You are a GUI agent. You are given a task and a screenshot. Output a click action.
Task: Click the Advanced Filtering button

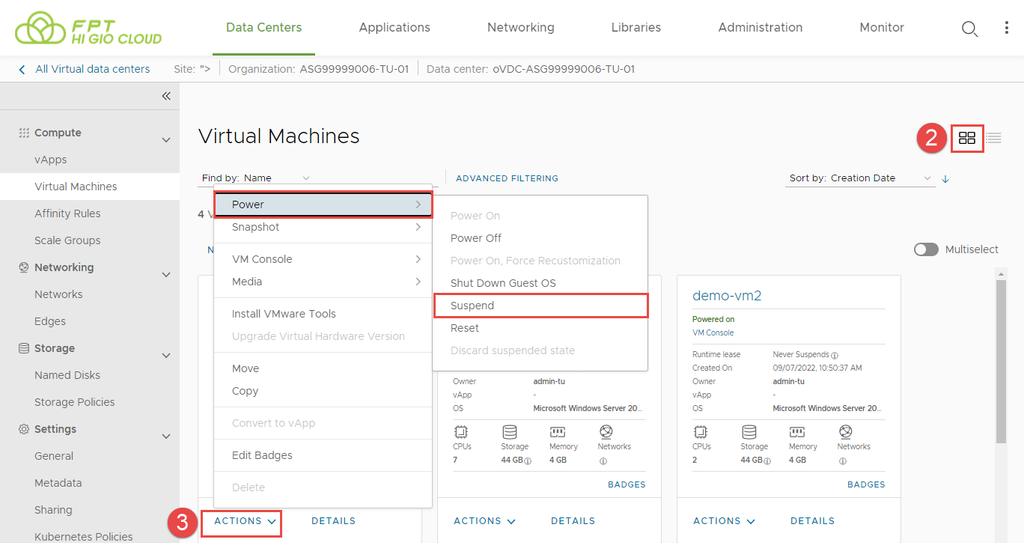[x=507, y=178]
